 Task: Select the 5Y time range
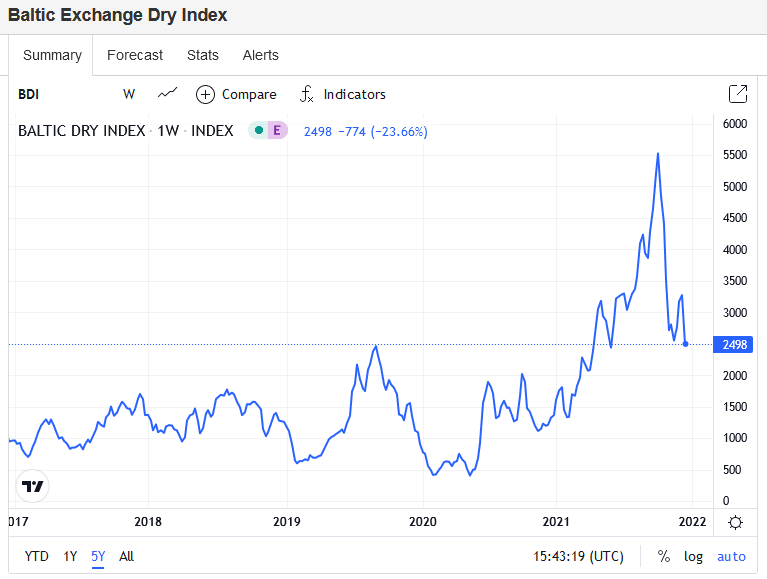click(x=98, y=556)
